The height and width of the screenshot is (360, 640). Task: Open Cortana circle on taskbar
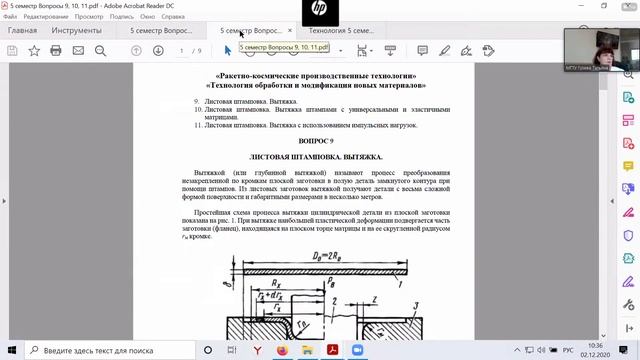208,350
